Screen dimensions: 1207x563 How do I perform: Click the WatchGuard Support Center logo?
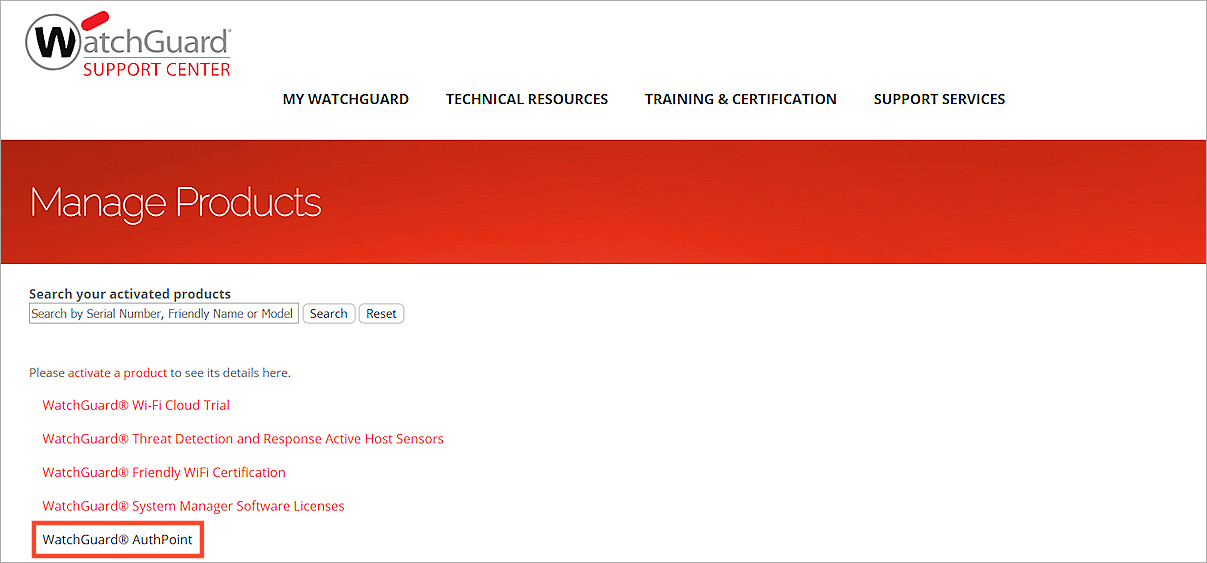point(129,46)
